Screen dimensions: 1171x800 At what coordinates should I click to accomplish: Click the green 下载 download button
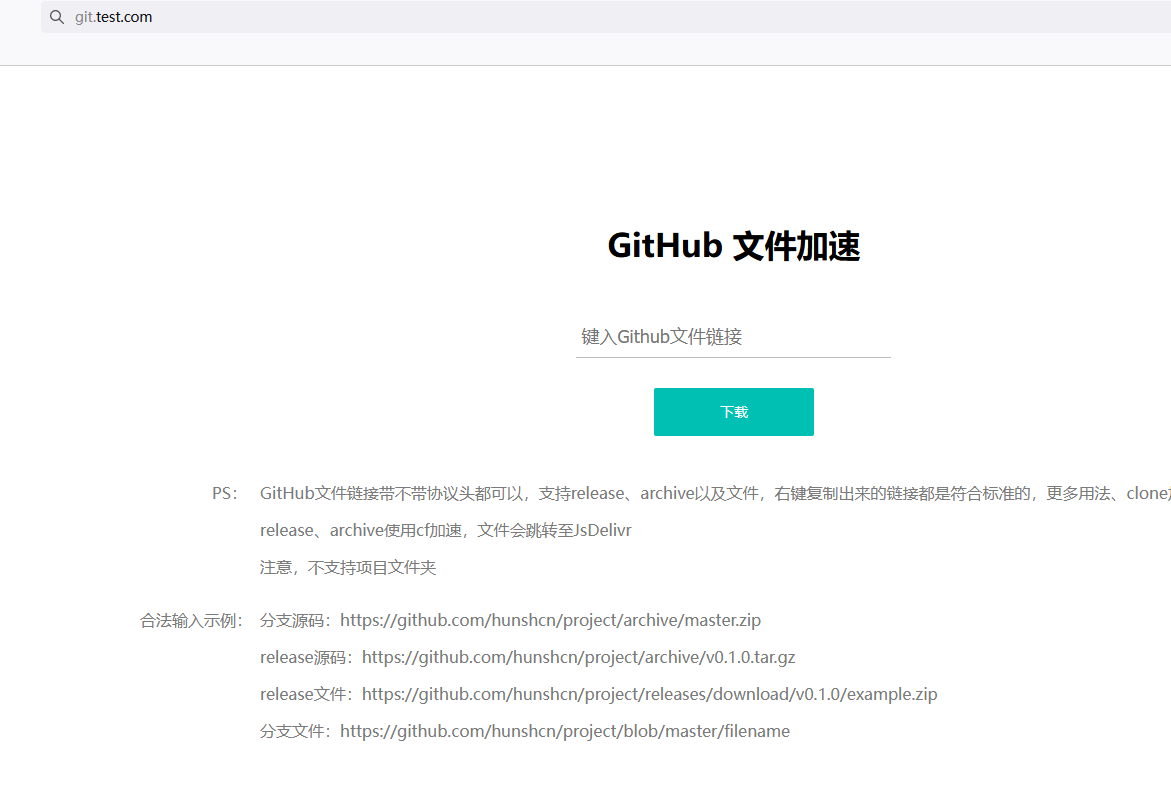[x=733, y=412]
